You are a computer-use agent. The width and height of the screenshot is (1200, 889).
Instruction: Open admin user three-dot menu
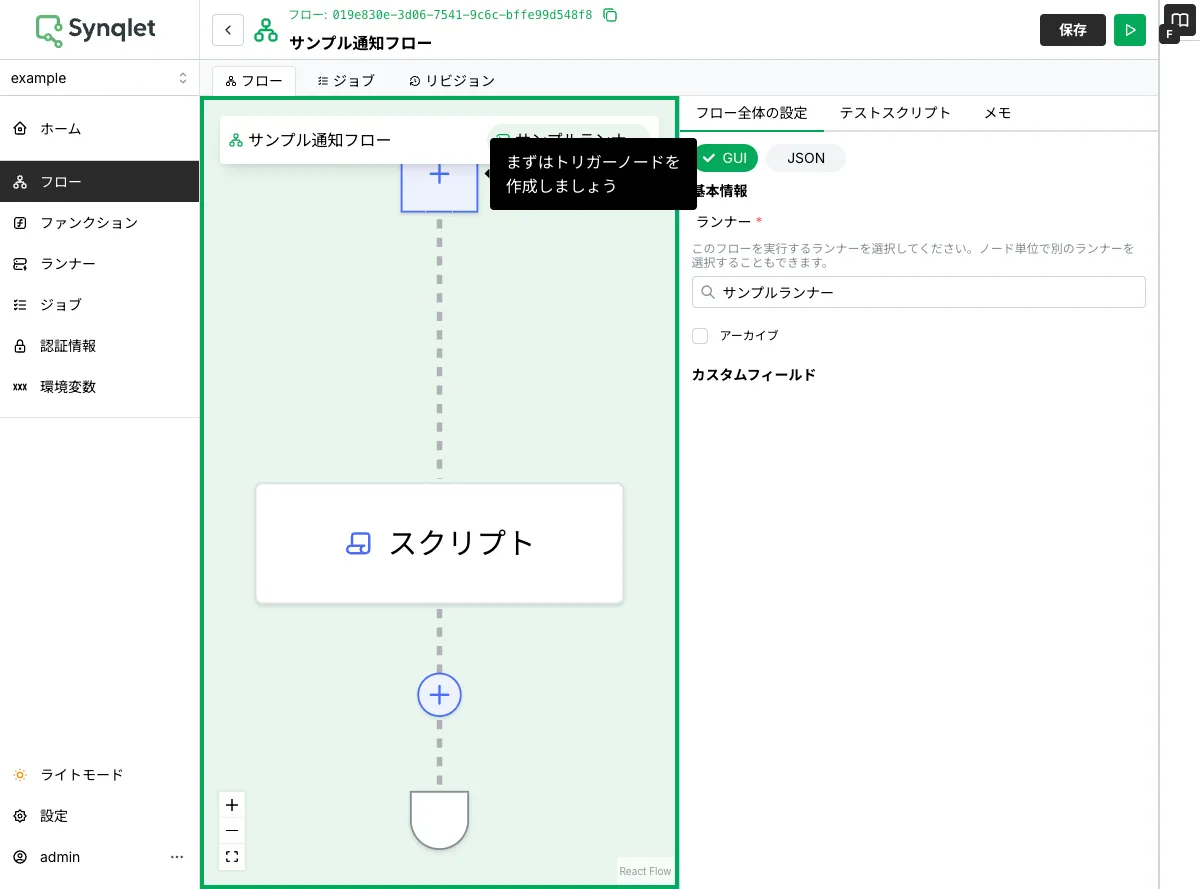[177, 857]
